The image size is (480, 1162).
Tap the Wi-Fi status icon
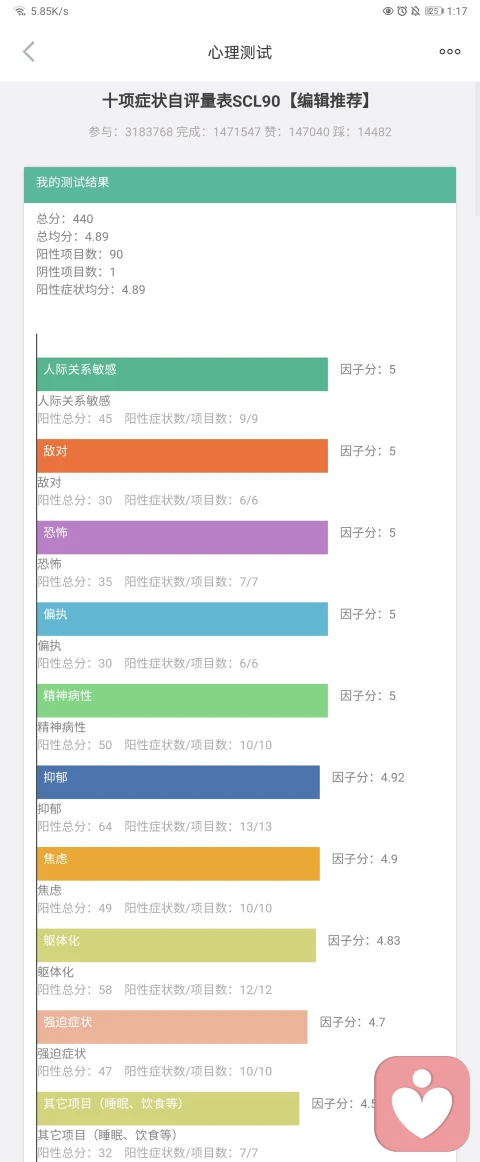tap(20, 11)
